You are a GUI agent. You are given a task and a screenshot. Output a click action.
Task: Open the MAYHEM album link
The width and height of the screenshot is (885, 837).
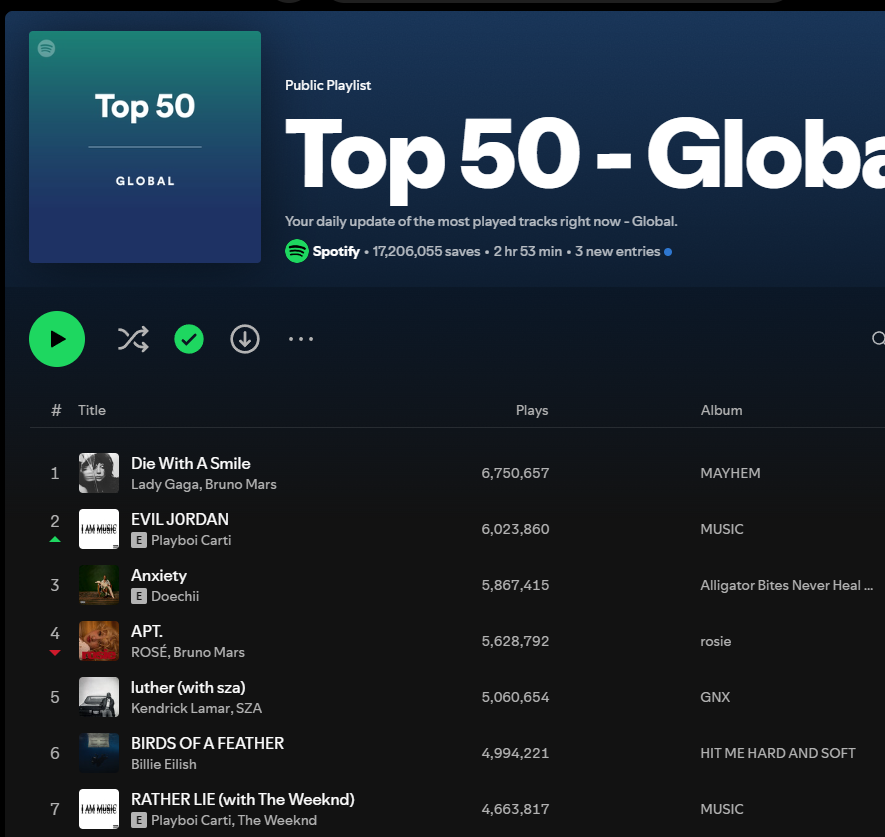[x=730, y=473]
